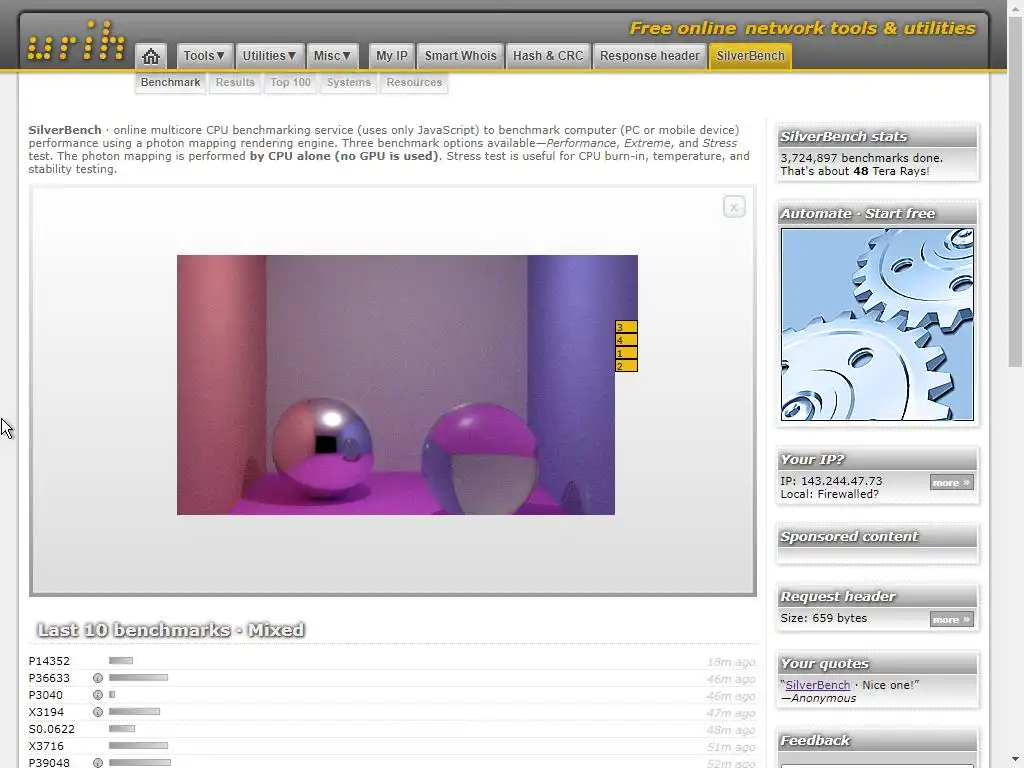Click the gears advertisement image
This screenshot has height=768, width=1024.
click(x=877, y=325)
